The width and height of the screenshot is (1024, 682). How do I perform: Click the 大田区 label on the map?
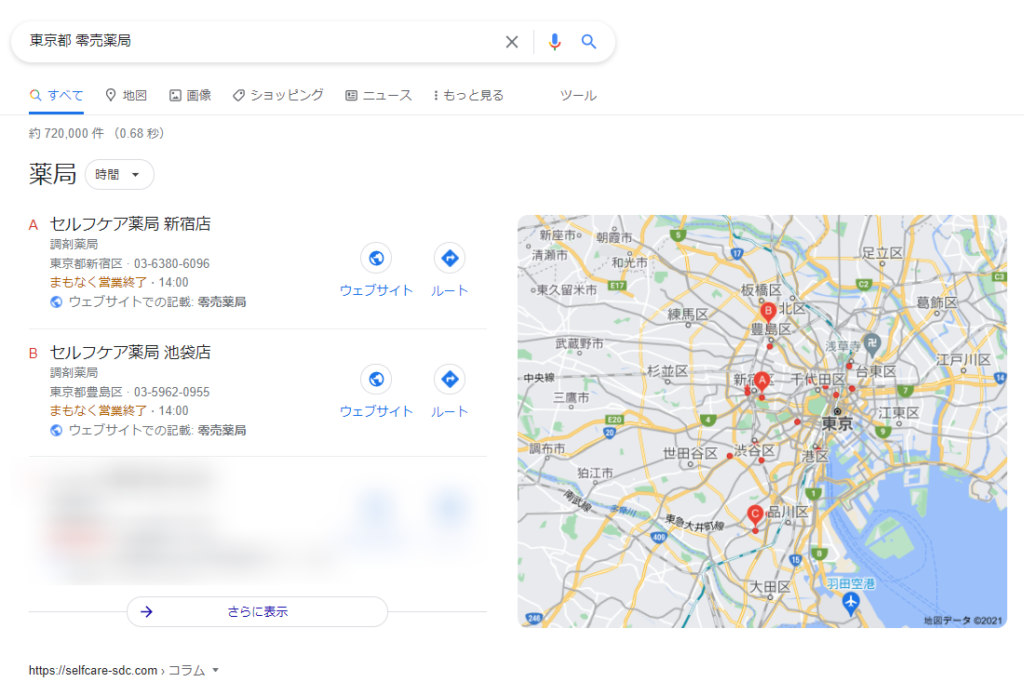770,587
